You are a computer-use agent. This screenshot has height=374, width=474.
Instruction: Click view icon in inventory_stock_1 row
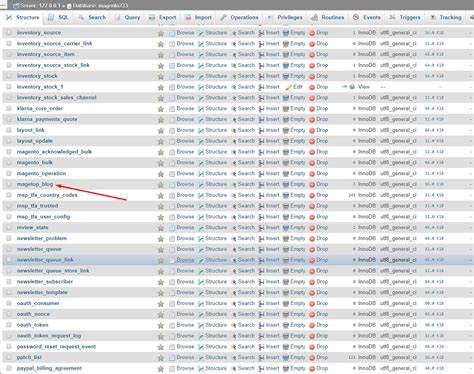pyautogui.click(x=352, y=87)
